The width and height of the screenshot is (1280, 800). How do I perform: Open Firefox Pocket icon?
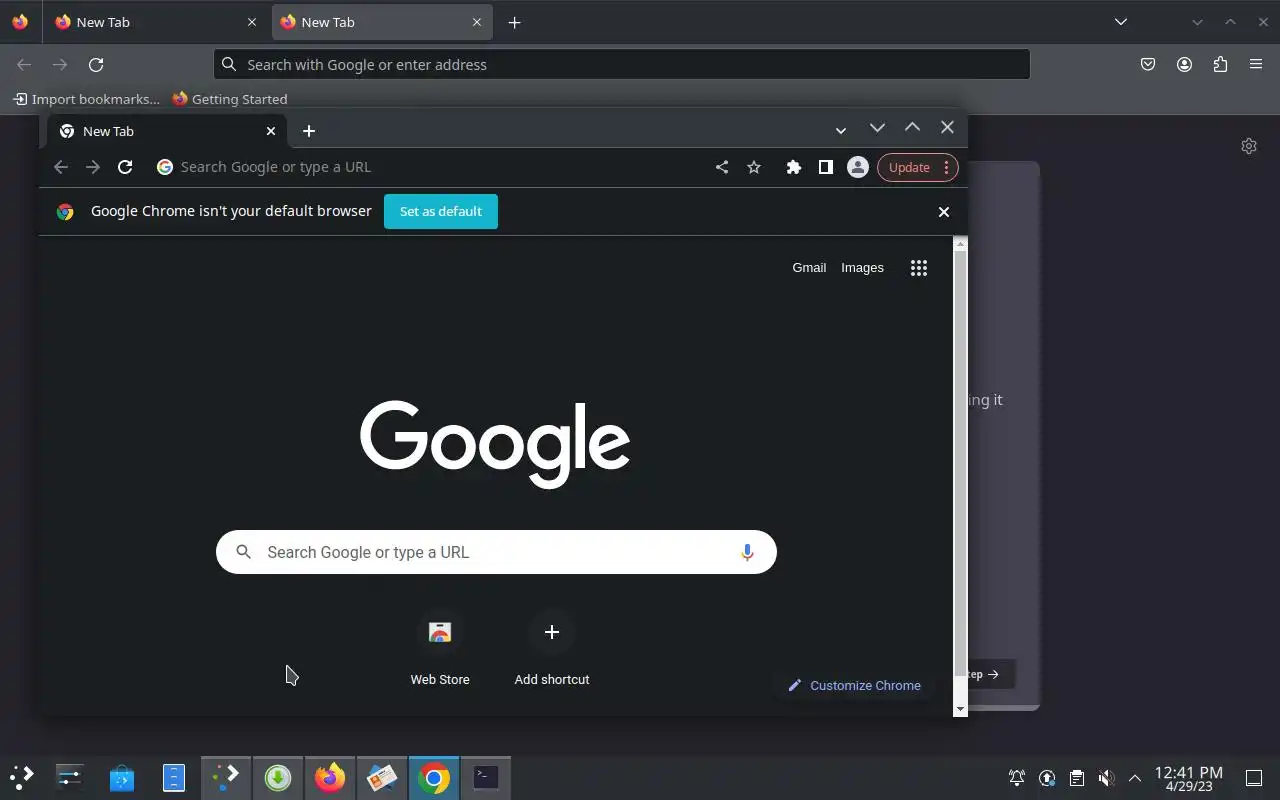point(1148,64)
